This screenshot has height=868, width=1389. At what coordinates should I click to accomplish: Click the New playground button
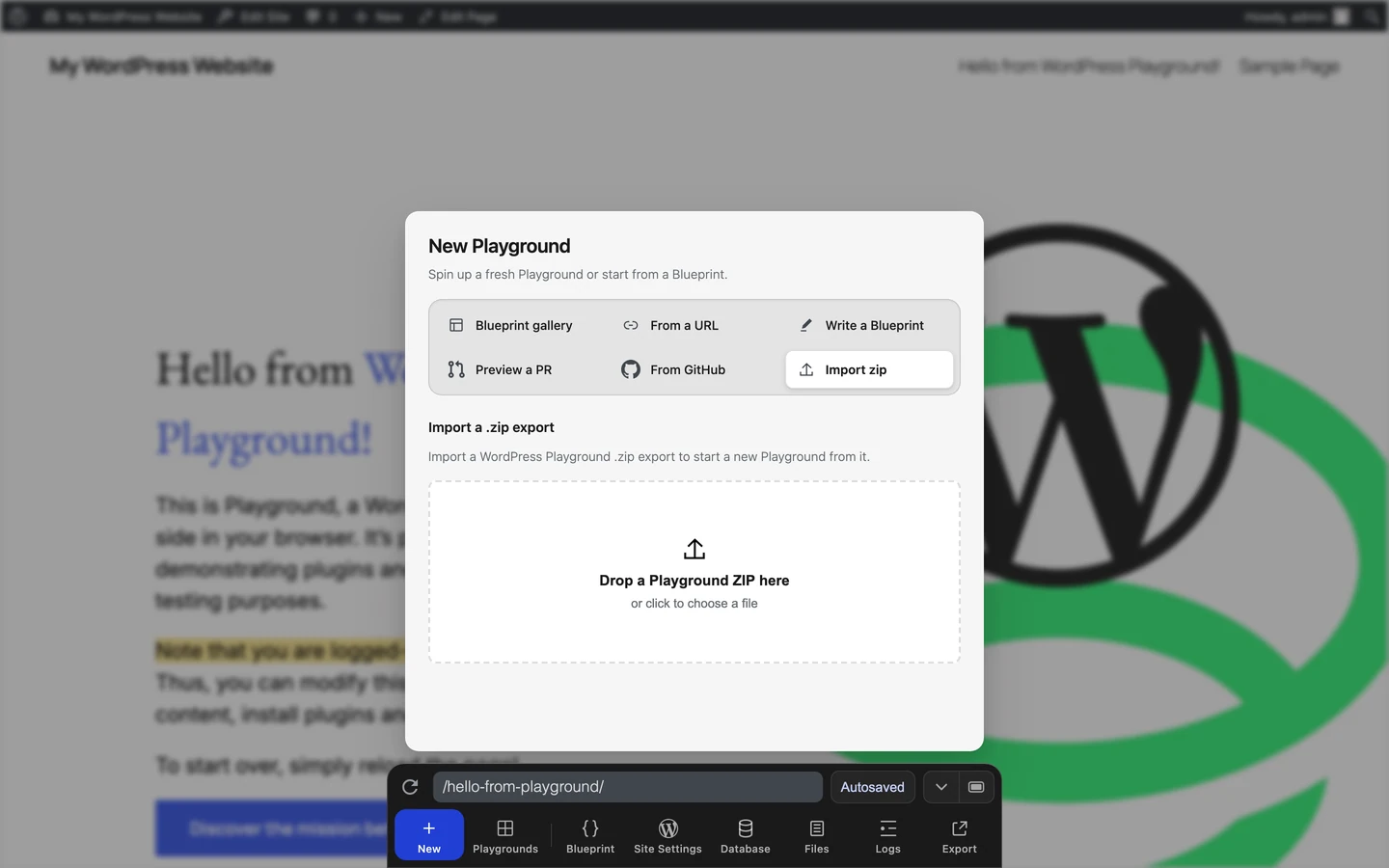[x=429, y=835]
